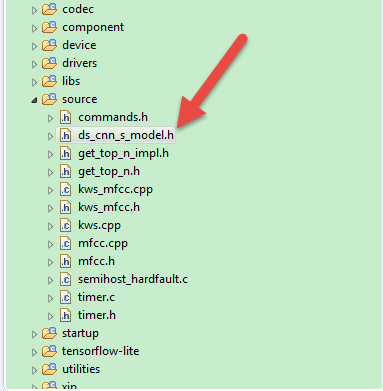Expand the get_top_n.h file node
Screen dimensions: 383x391
click(50, 172)
